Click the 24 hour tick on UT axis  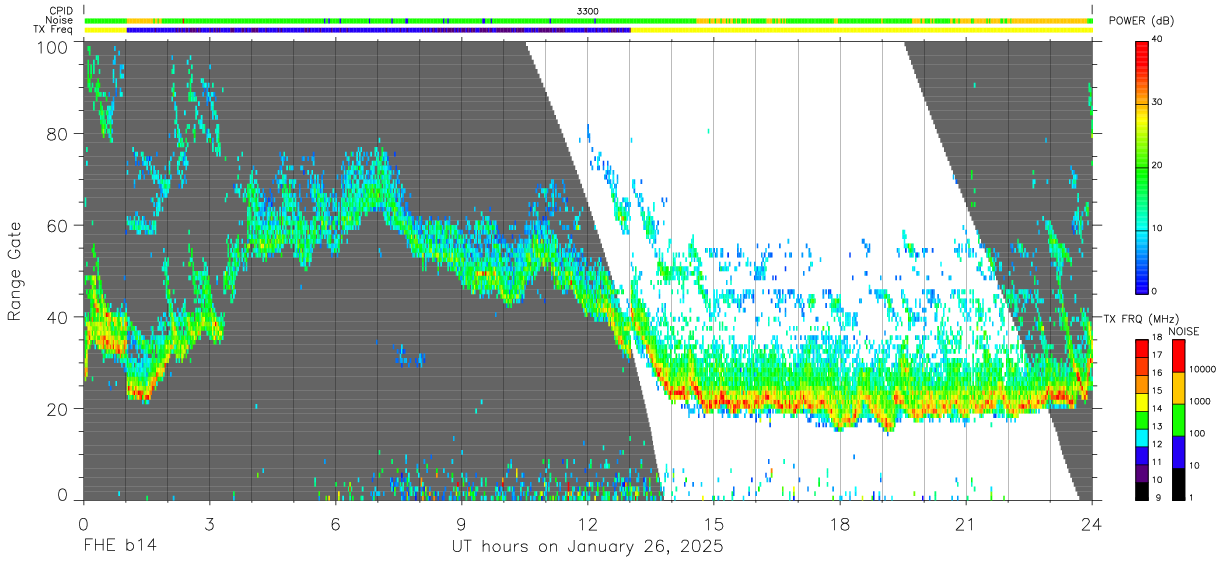[x=1092, y=522]
